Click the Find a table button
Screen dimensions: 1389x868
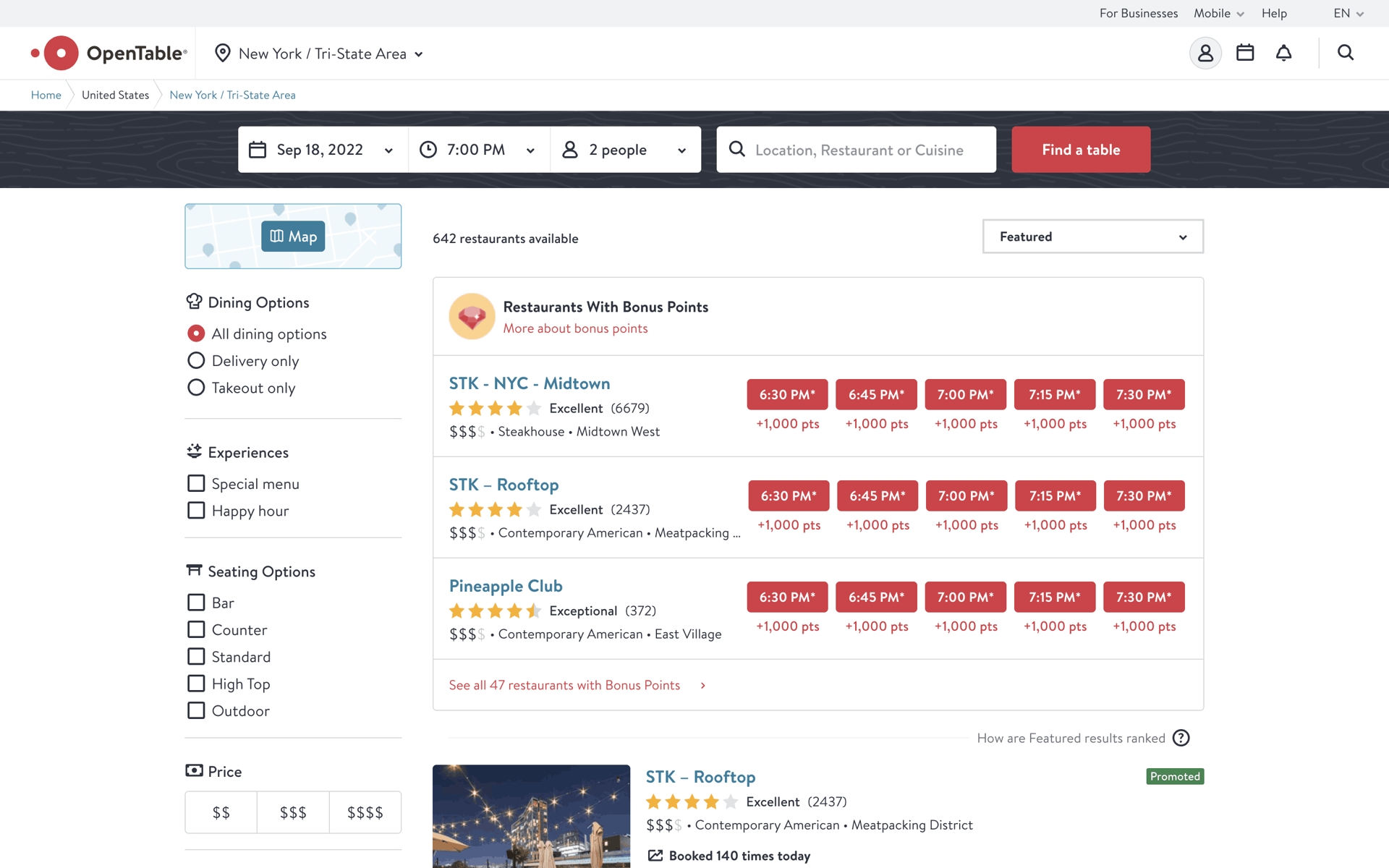[x=1081, y=150]
